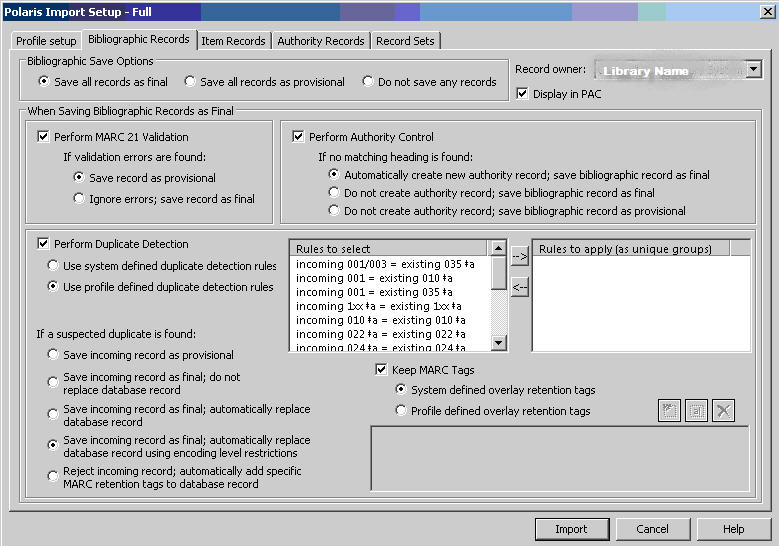Select rule incoming 001/003 = existing 035 ‡a
779x546 pixels.
(x=385, y=264)
